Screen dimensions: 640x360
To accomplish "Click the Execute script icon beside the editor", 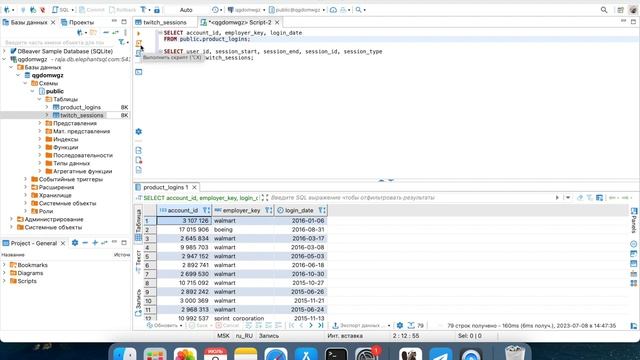I will 139,43.
